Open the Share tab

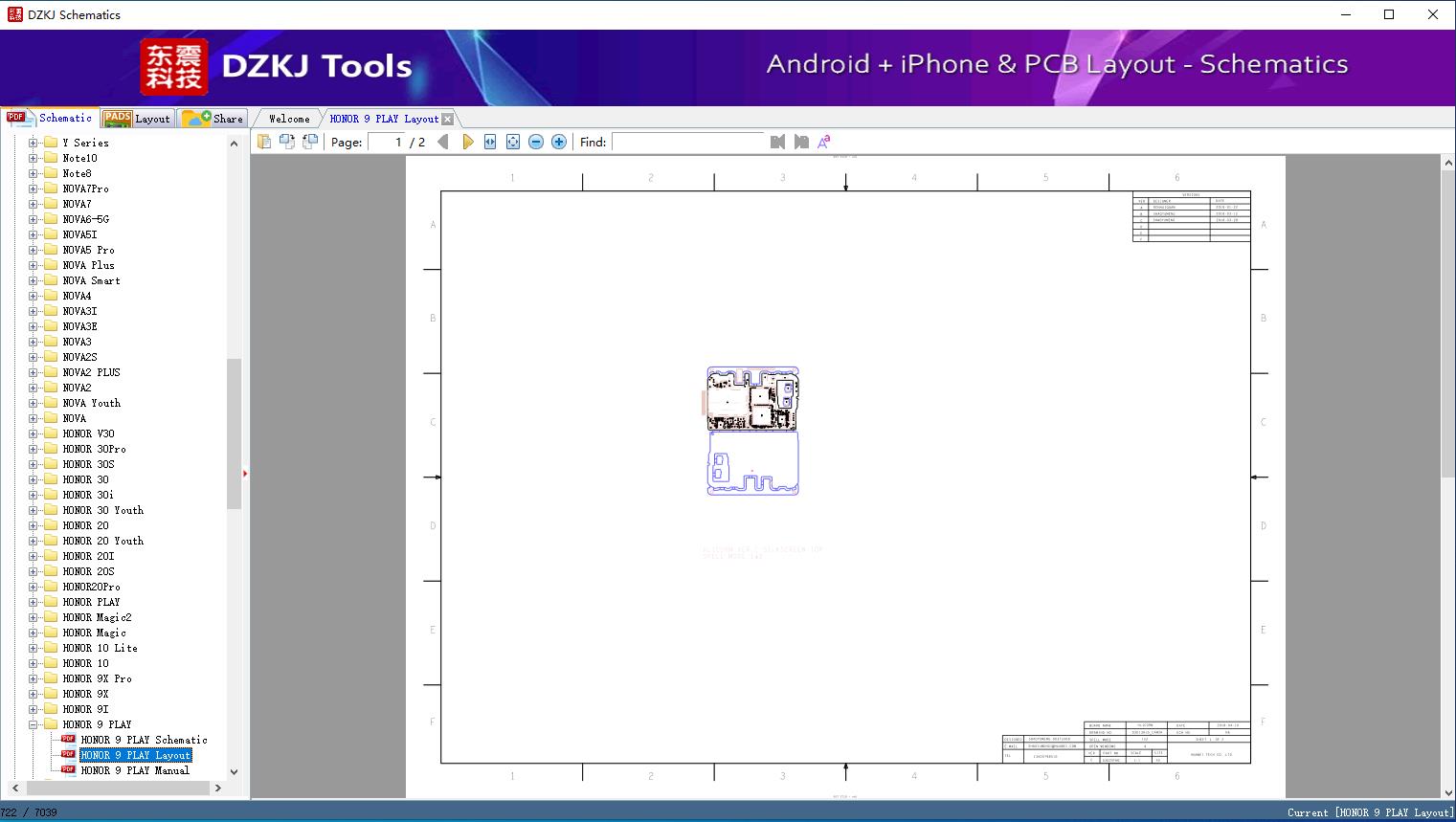pos(213,119)
